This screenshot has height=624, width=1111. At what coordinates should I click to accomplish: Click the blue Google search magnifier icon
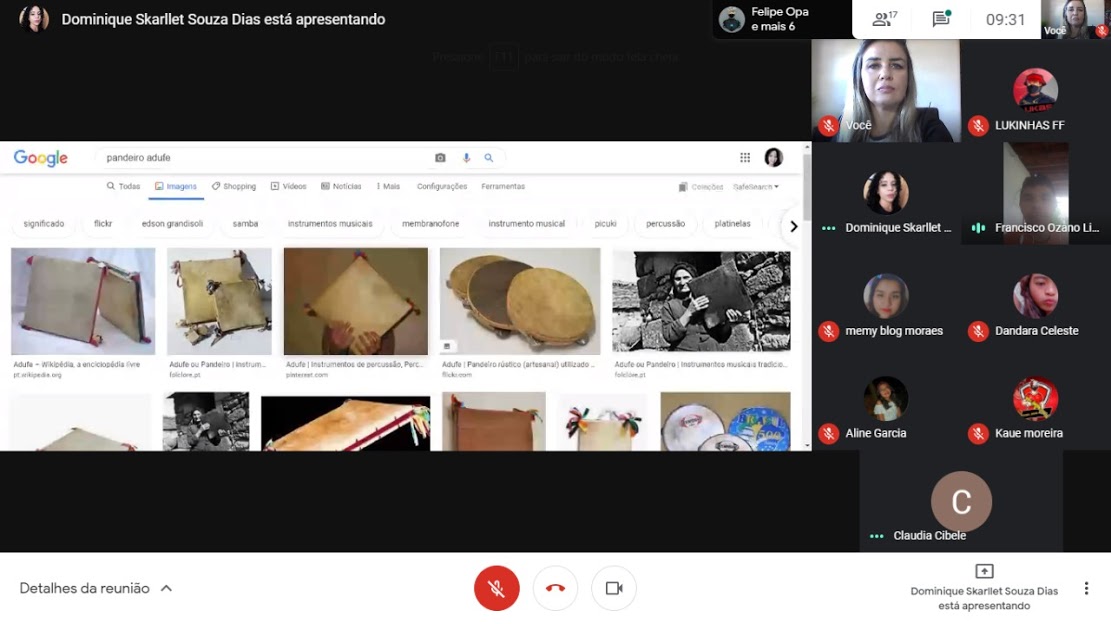489,158
